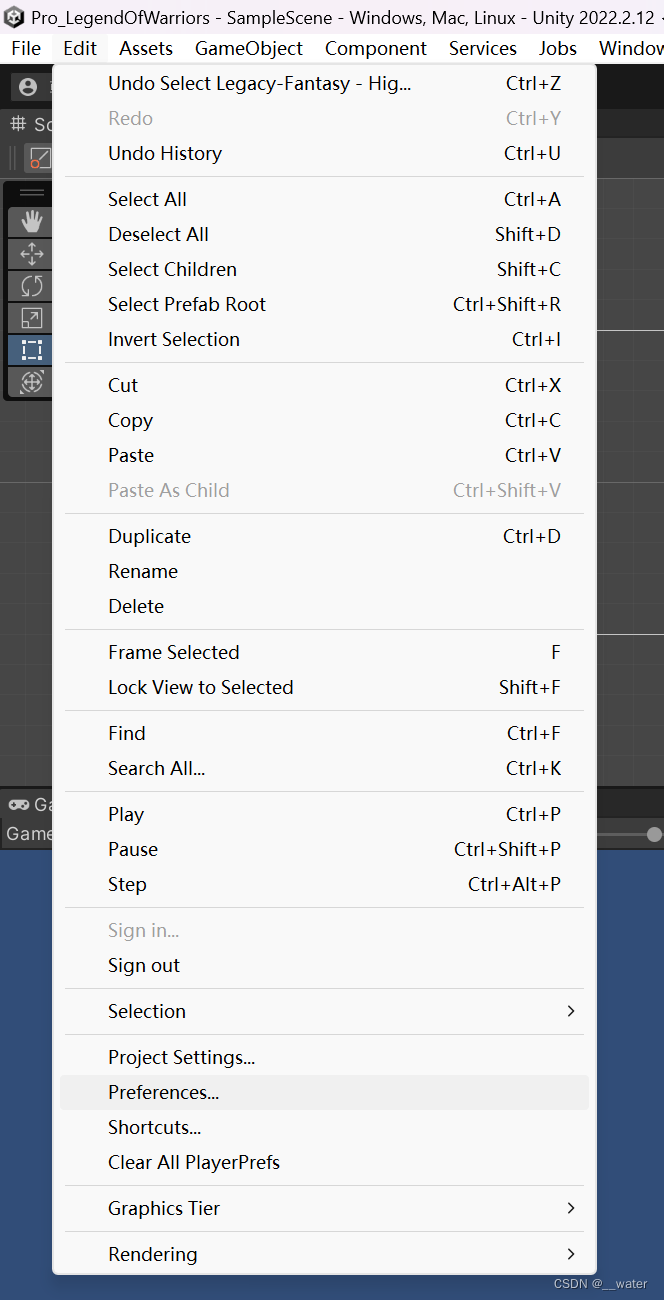The image size is (664, 1300).
Task: Select the Scale tool
Action: (x=32, y=318)
